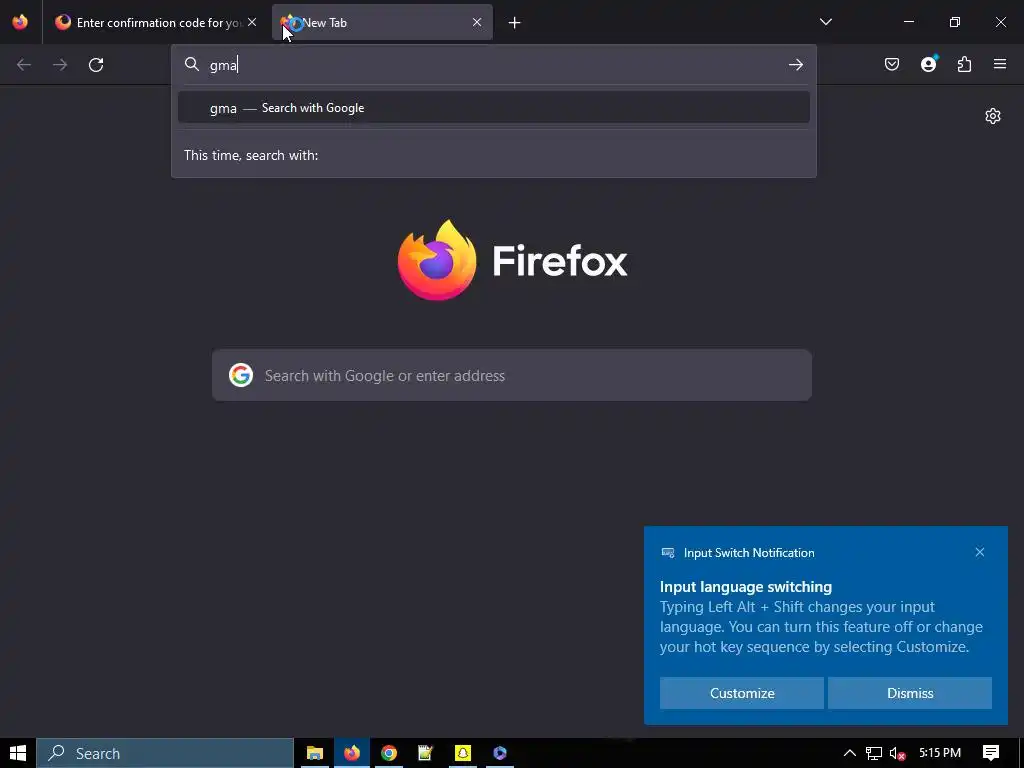Screen dimensions: 1024x768
Task: Open File Explorer from taskbar
Action: (315, 753)
